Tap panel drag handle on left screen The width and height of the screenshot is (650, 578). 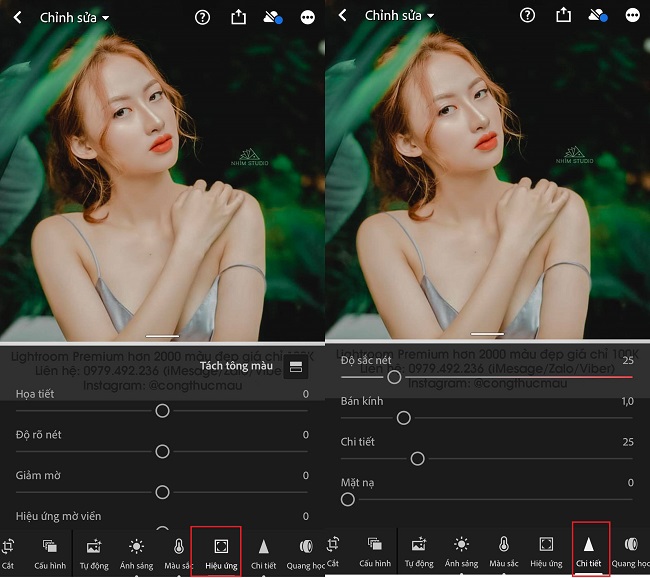162,335
